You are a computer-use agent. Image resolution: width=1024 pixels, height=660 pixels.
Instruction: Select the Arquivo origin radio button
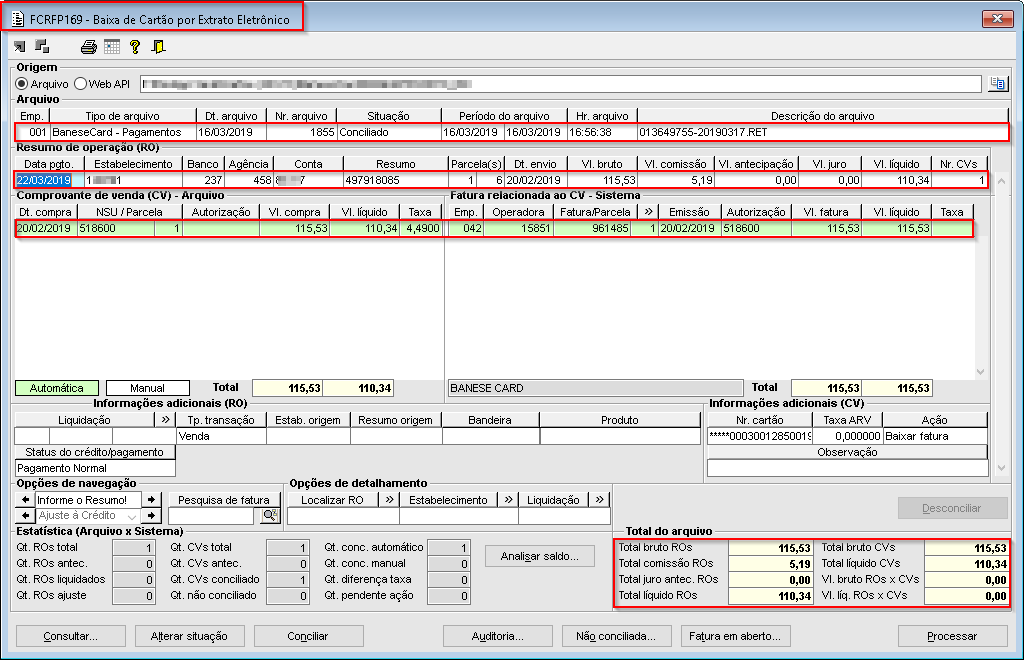tap(22, 84)
